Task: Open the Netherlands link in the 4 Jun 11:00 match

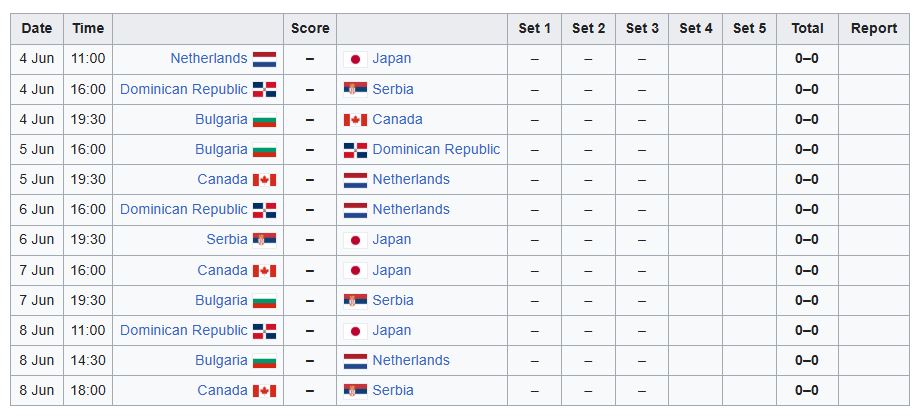Action: 209,59
